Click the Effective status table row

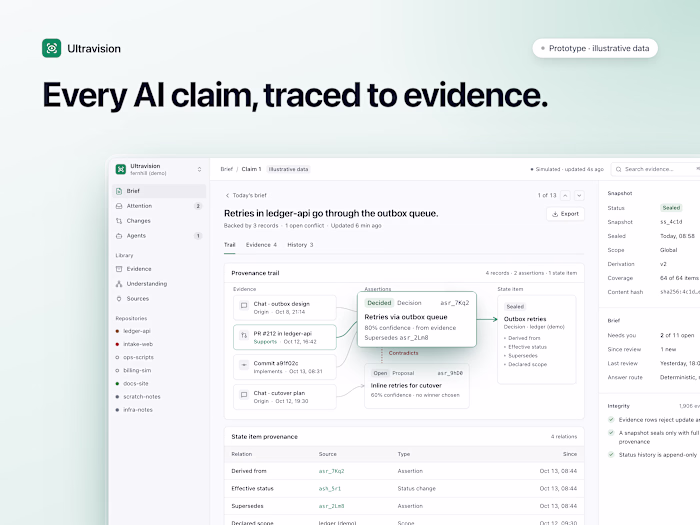pyautogui.click(x=404, y=489)
